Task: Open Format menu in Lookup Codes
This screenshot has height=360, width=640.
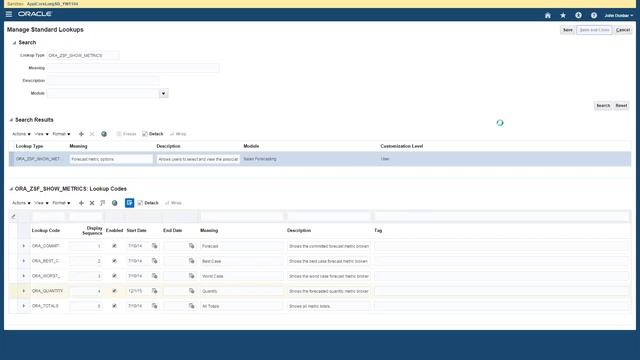Action: coord(61,203)
